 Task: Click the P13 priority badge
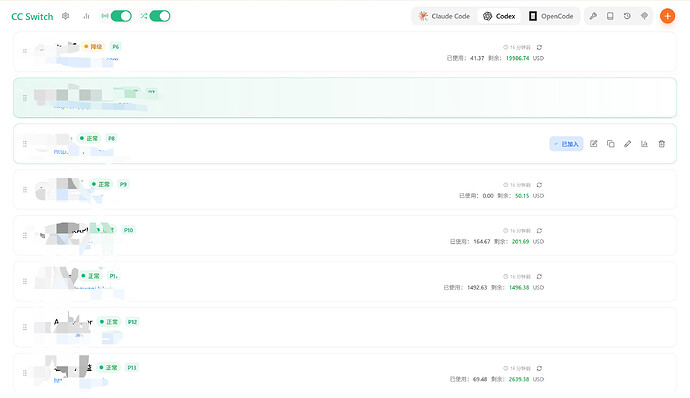(x=132, y=368)
